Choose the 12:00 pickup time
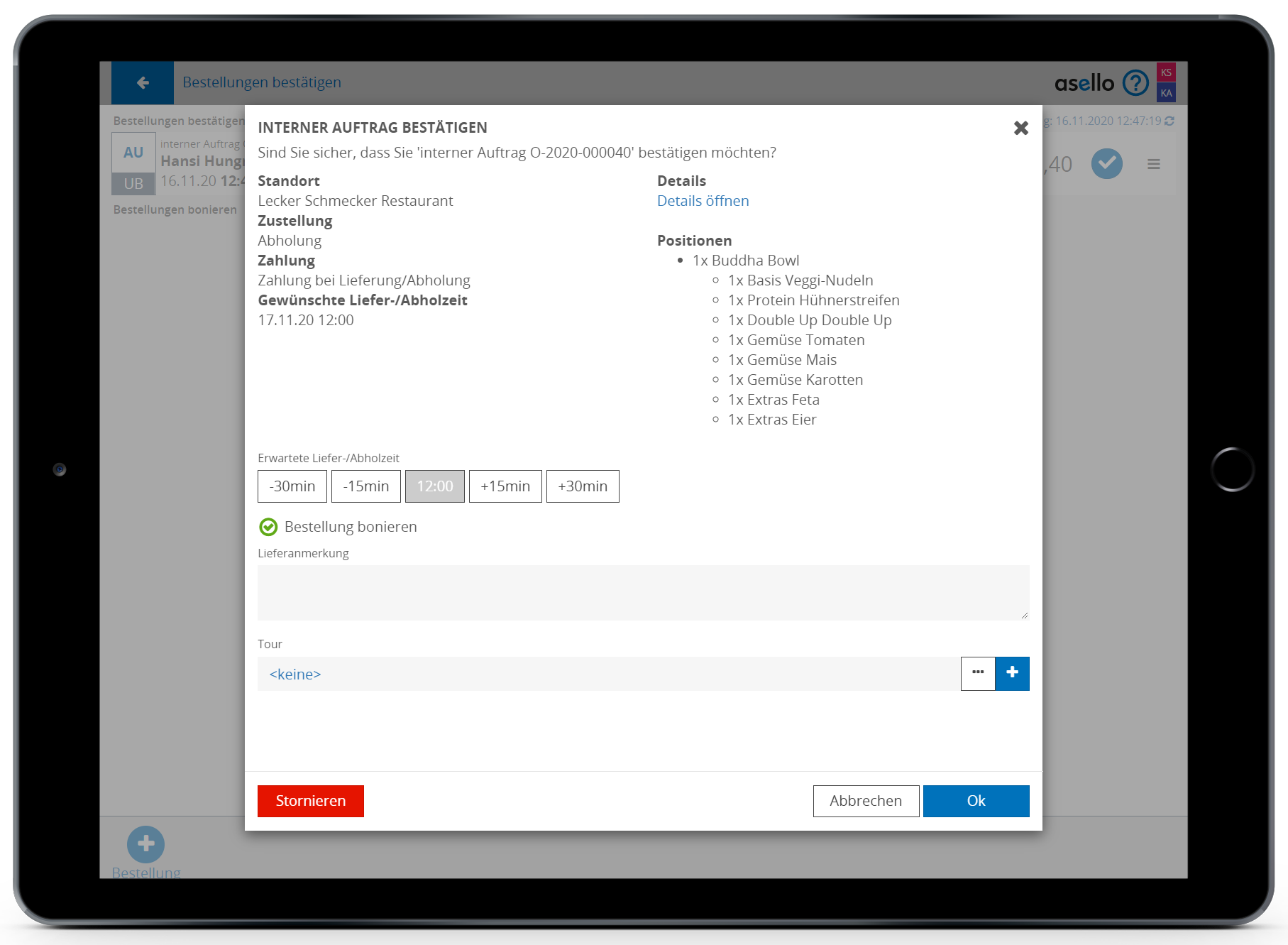Viewport: 1288px width, 945px height. (434, 486)
